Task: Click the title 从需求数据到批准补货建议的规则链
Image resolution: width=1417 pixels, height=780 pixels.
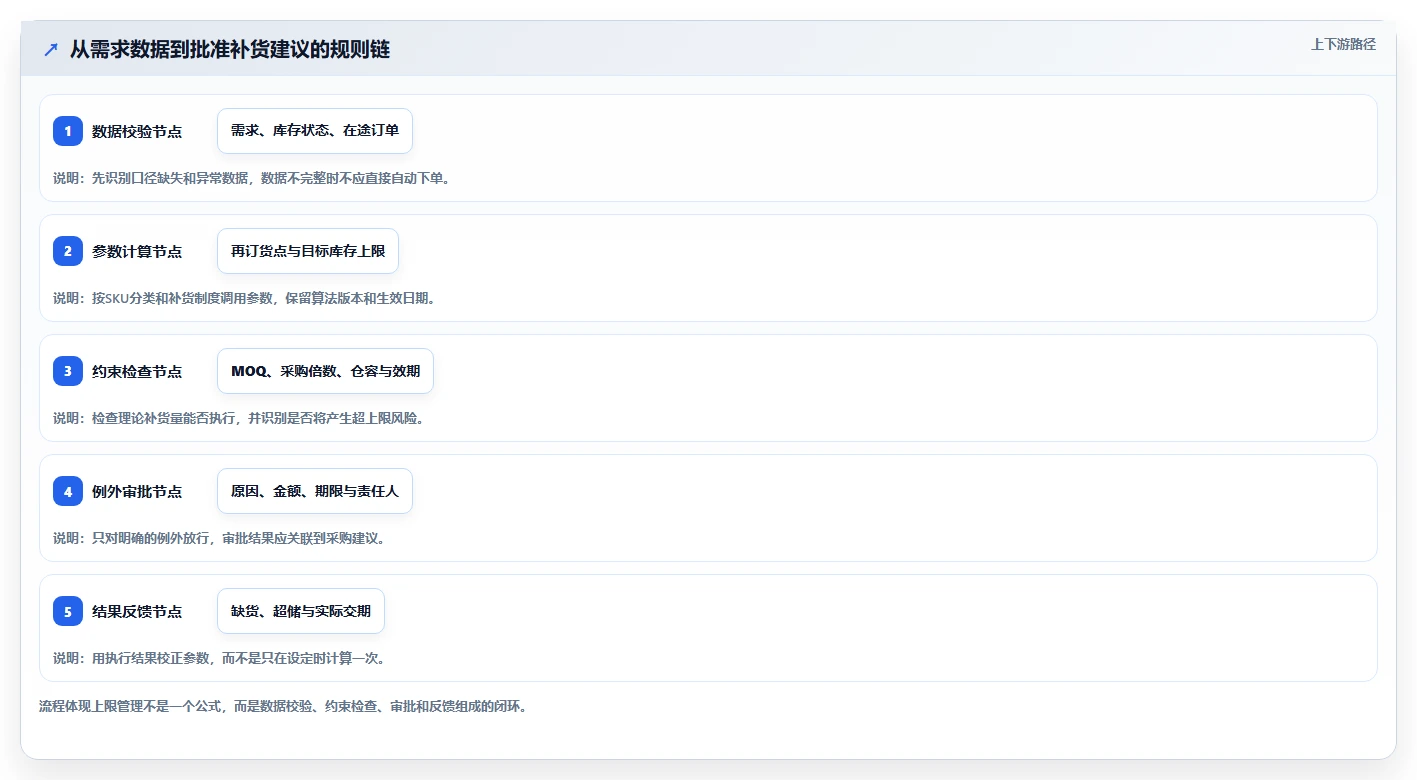Action: click(230, 49)
